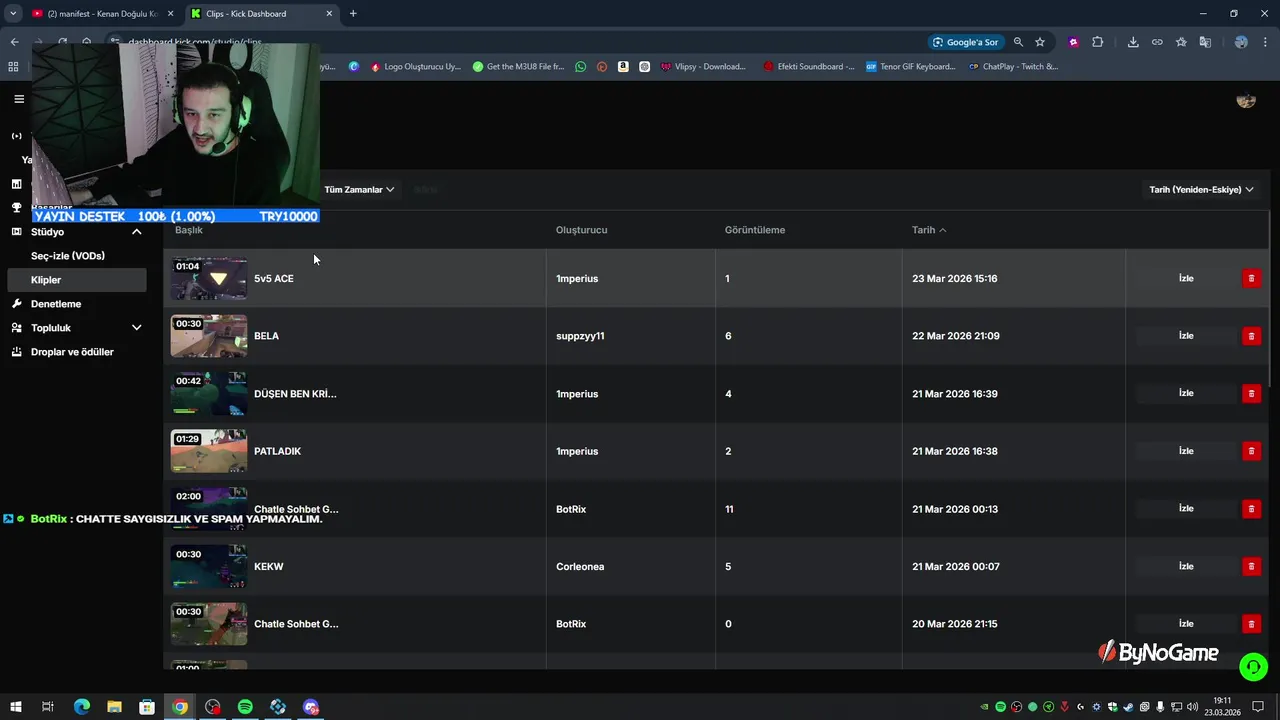Open the browser extensions puzzle icon
Image resolution: width=1280 pixels, height=720 pixels.
click(1097, 42)
